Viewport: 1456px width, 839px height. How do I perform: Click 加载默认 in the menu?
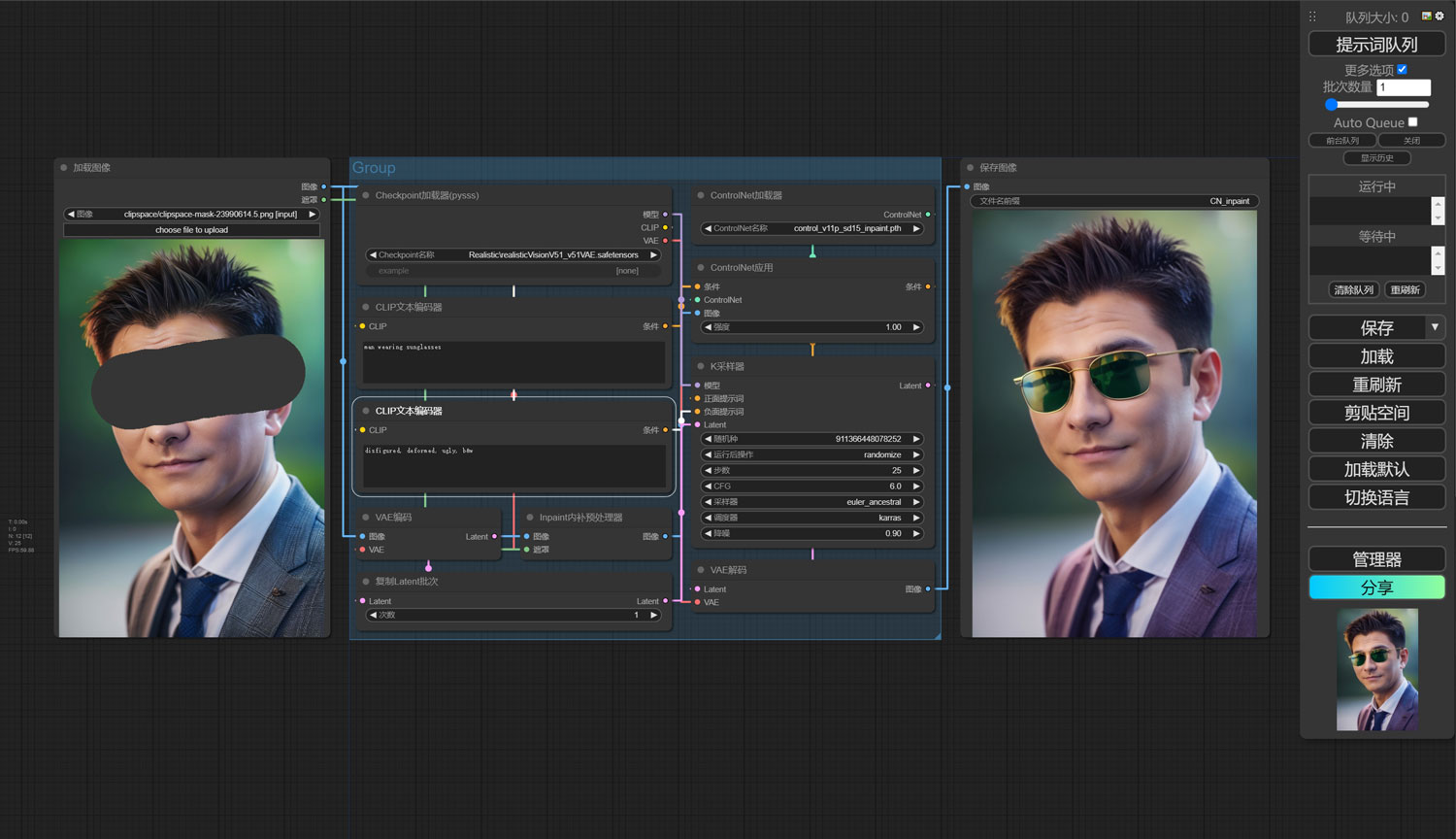(1376, 469)
